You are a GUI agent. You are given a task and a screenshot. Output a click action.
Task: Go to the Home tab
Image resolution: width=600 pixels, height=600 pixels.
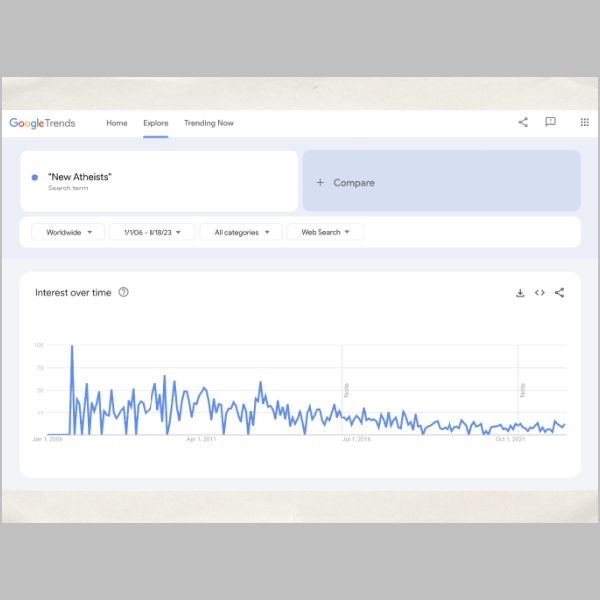[x=117, y=123]
